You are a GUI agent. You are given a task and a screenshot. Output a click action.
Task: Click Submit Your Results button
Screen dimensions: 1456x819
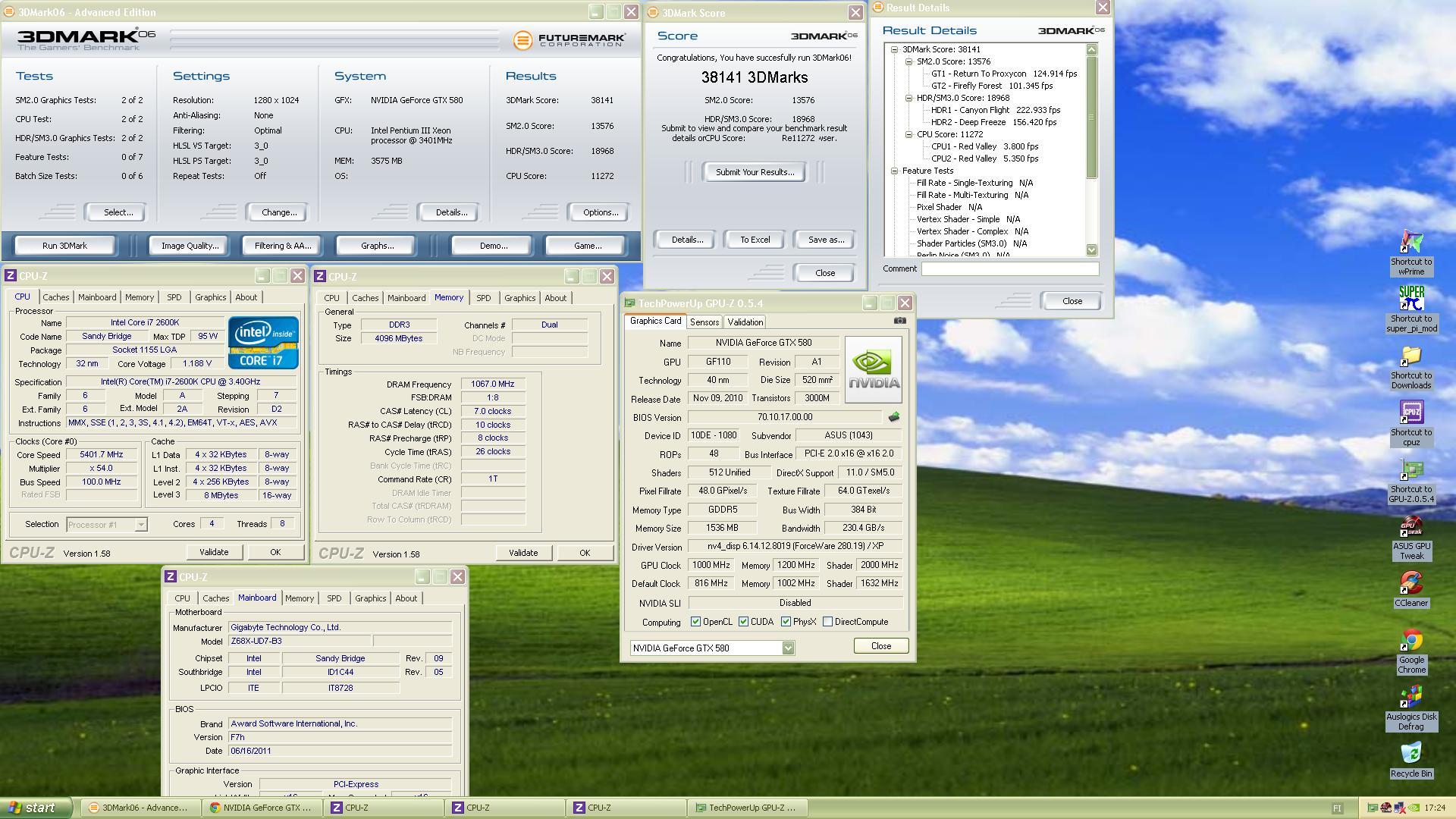pos(755,172)
